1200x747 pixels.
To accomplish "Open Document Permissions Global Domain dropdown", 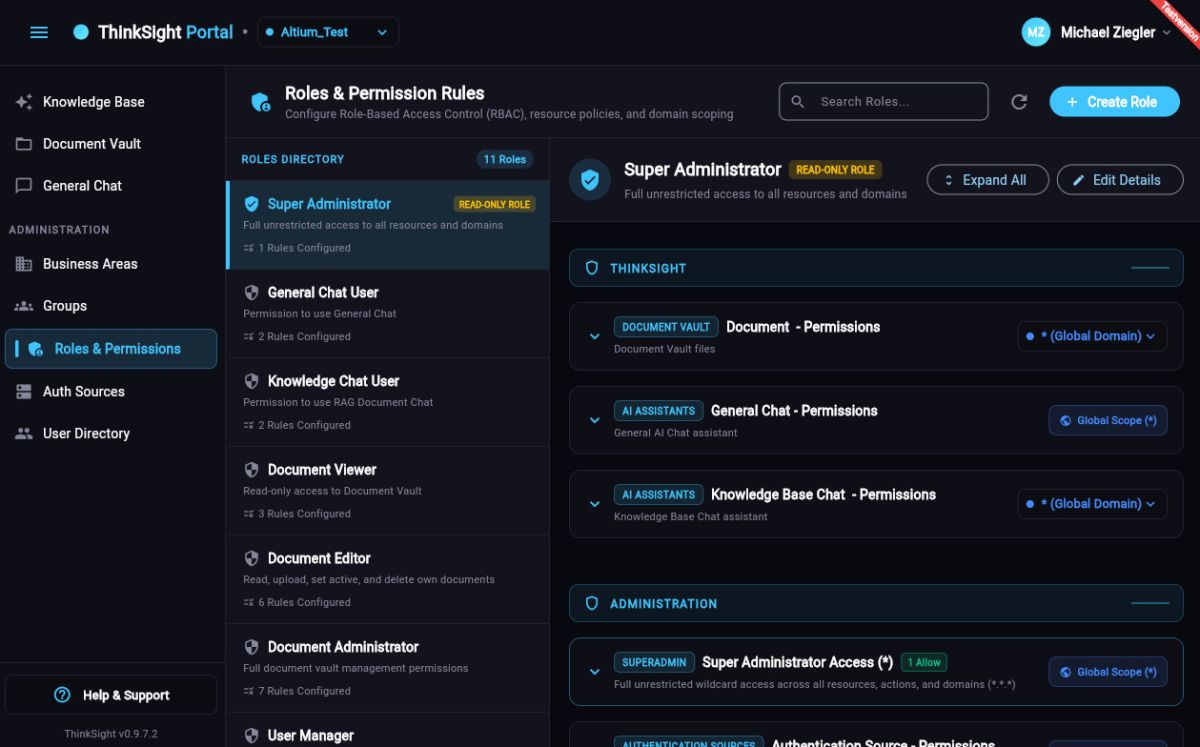I will click(1092, 336).
